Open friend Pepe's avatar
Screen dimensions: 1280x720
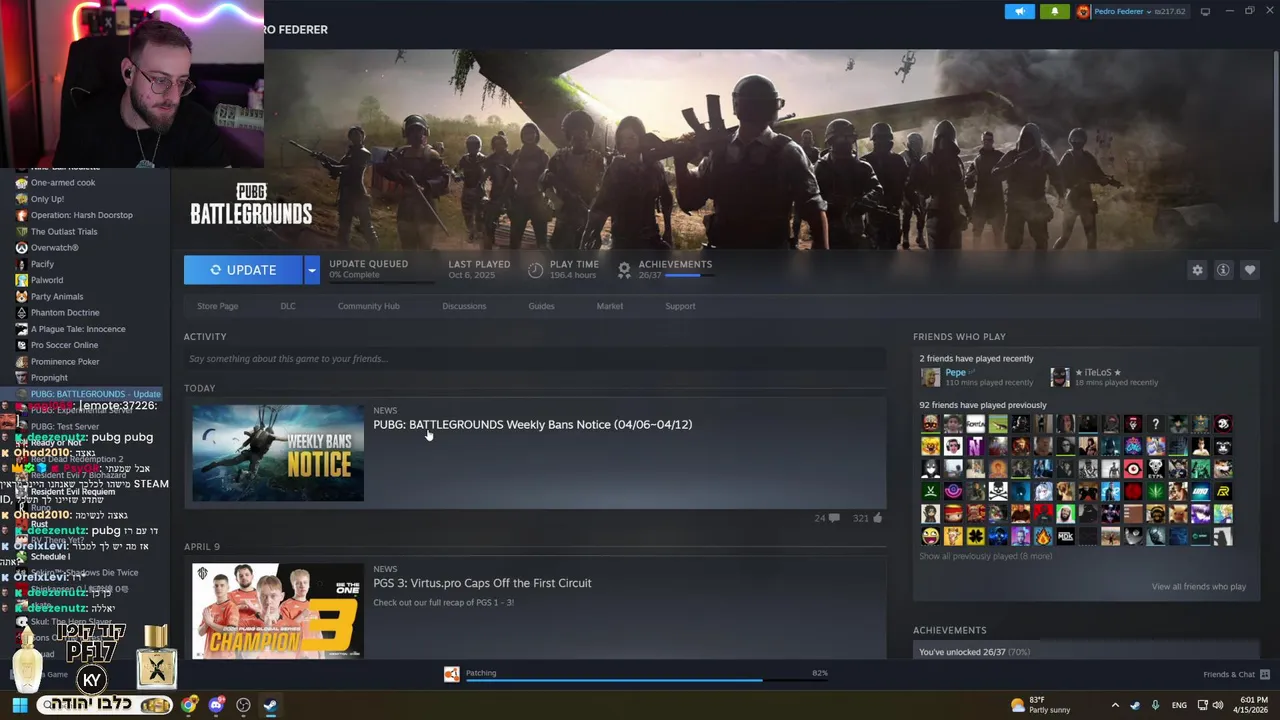pos(930,377)
